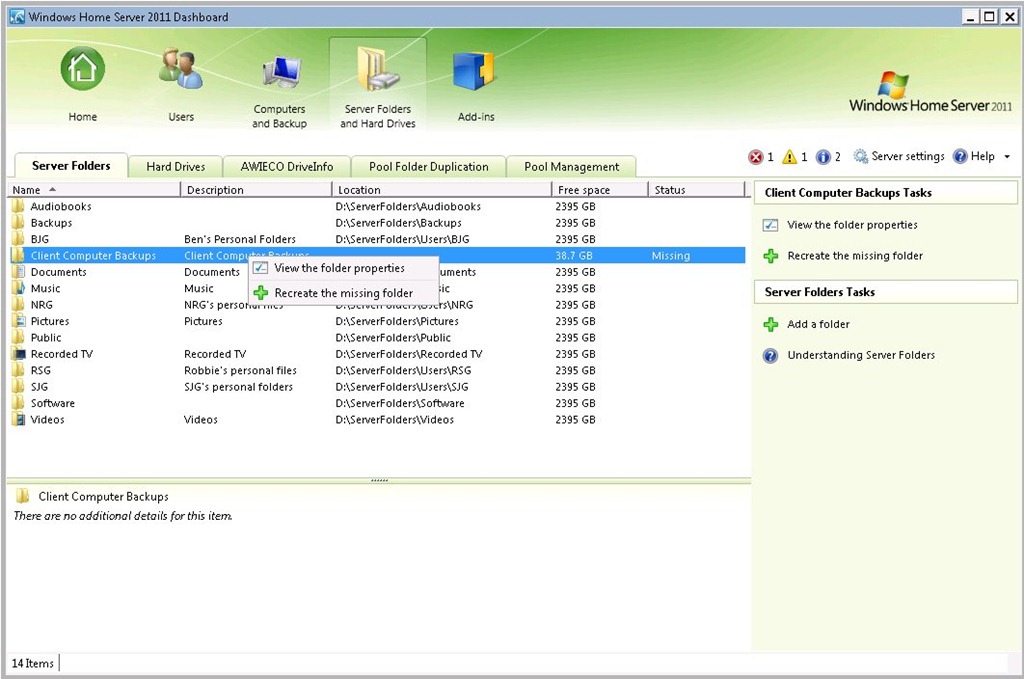
Task: Click the properties icon in tasks pane
Action: 771,225
